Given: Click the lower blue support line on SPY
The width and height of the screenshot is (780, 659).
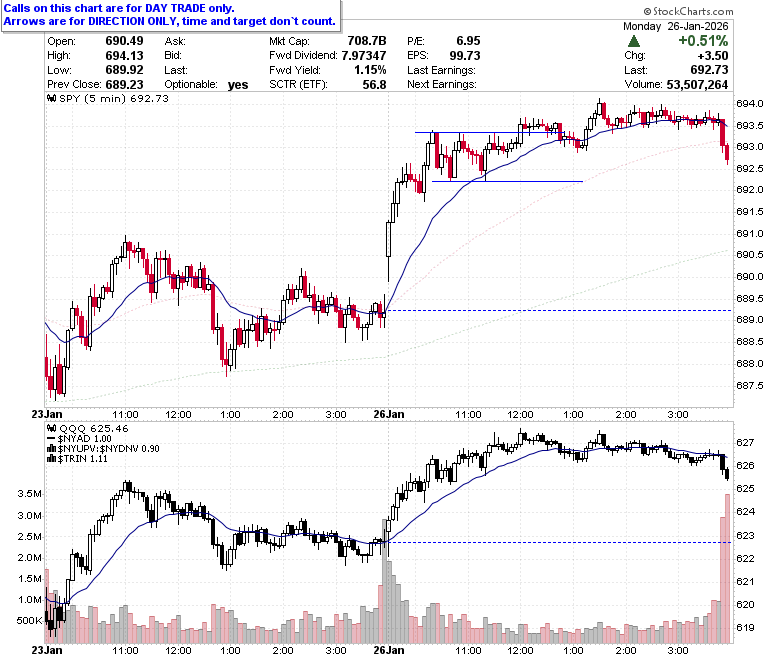Looking at the screenshot, I should [x=507, y=182].
